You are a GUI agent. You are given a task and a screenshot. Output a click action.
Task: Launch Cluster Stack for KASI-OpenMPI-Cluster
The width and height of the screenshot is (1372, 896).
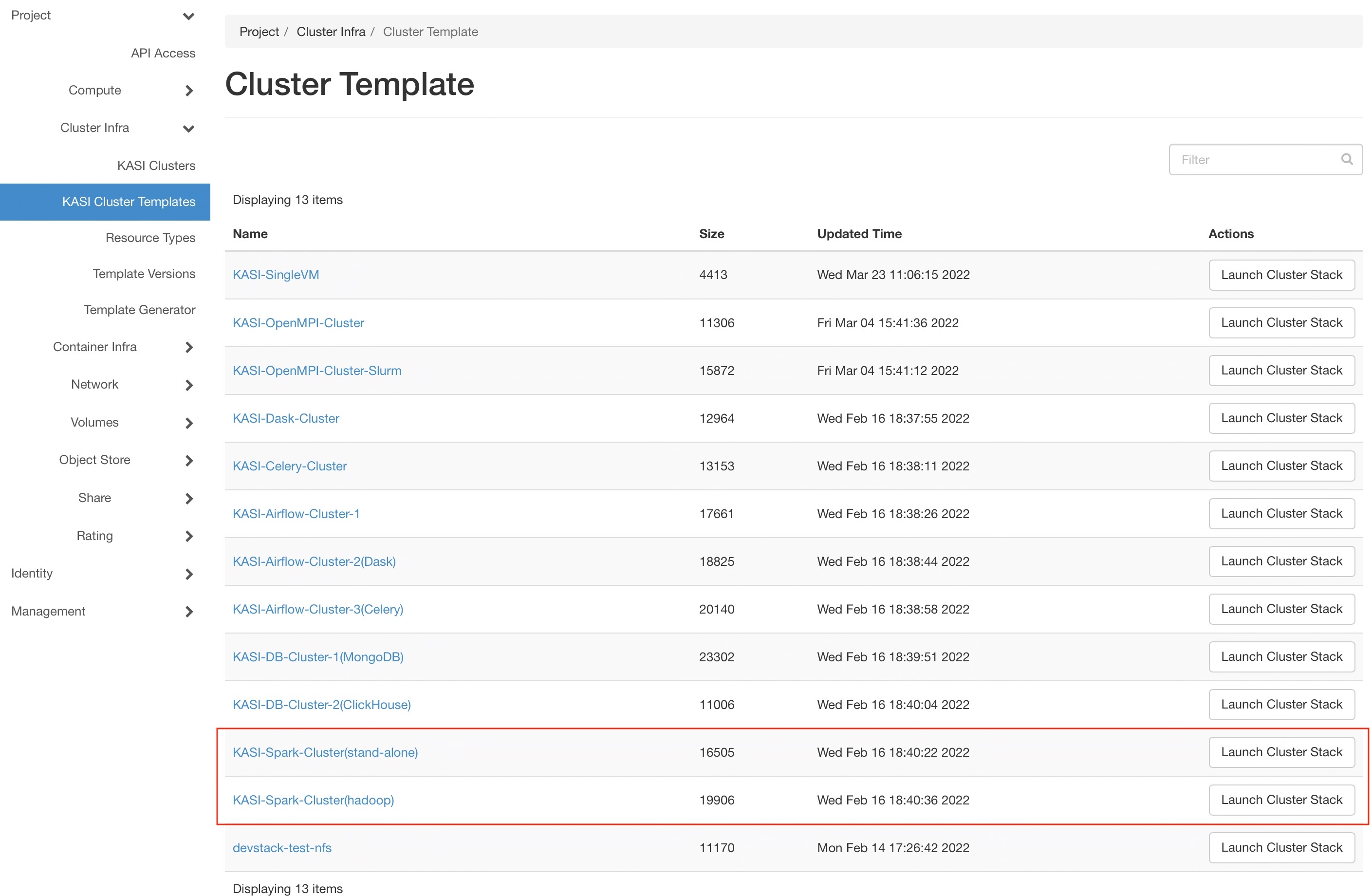(x=1281, y=323)
